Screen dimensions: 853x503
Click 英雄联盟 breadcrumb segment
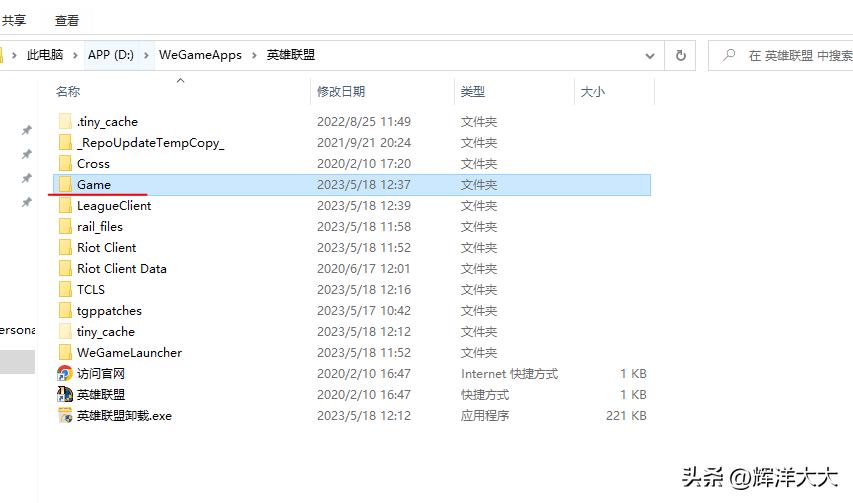click(291, 55)
